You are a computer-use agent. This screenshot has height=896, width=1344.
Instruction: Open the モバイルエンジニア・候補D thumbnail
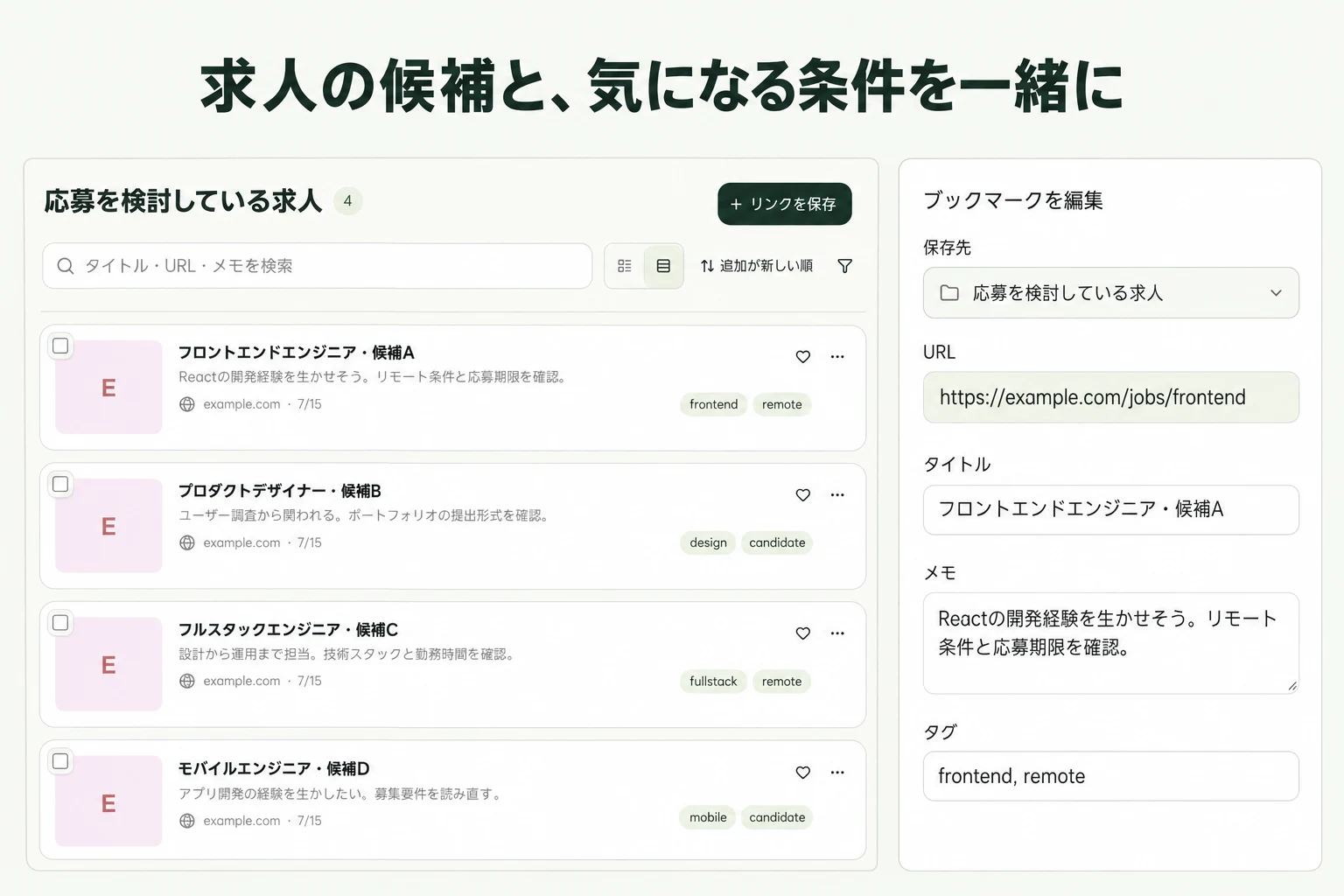(x=108, y=801)
